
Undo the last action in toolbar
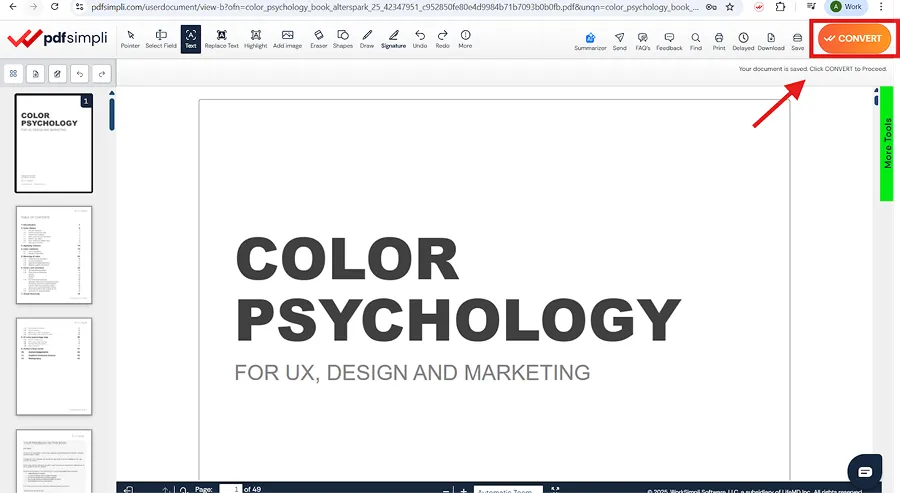pyautogui.click(x=419, y=39)
